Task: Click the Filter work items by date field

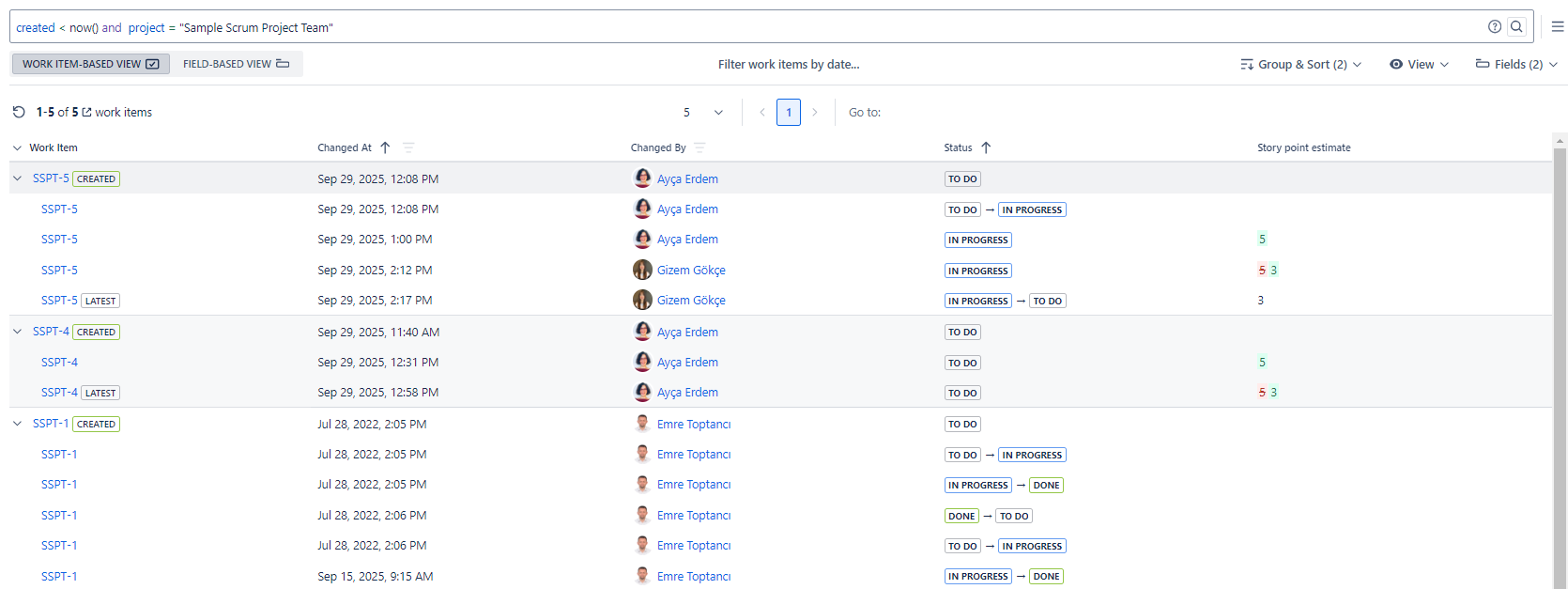Action: [x=789, y=64]
